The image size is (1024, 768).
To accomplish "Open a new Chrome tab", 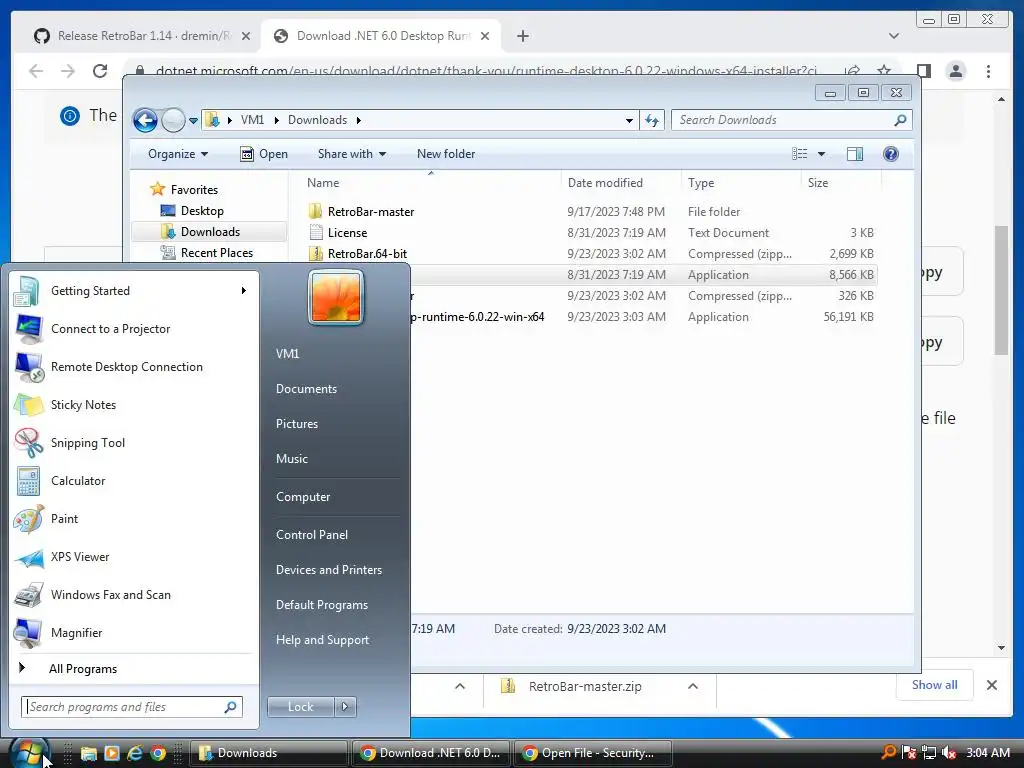I will (522, 36).
